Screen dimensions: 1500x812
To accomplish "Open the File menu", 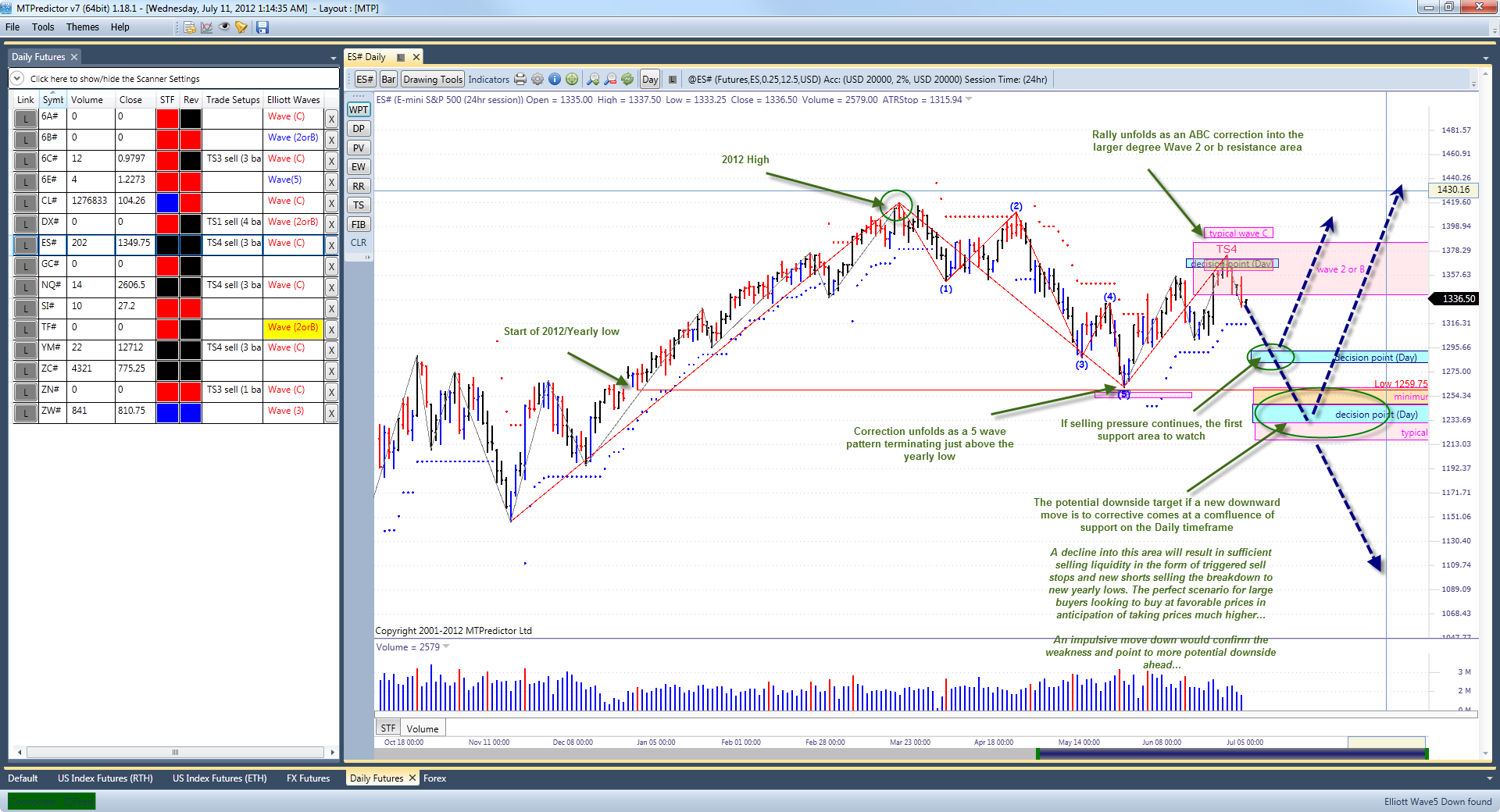I will 12,27.
